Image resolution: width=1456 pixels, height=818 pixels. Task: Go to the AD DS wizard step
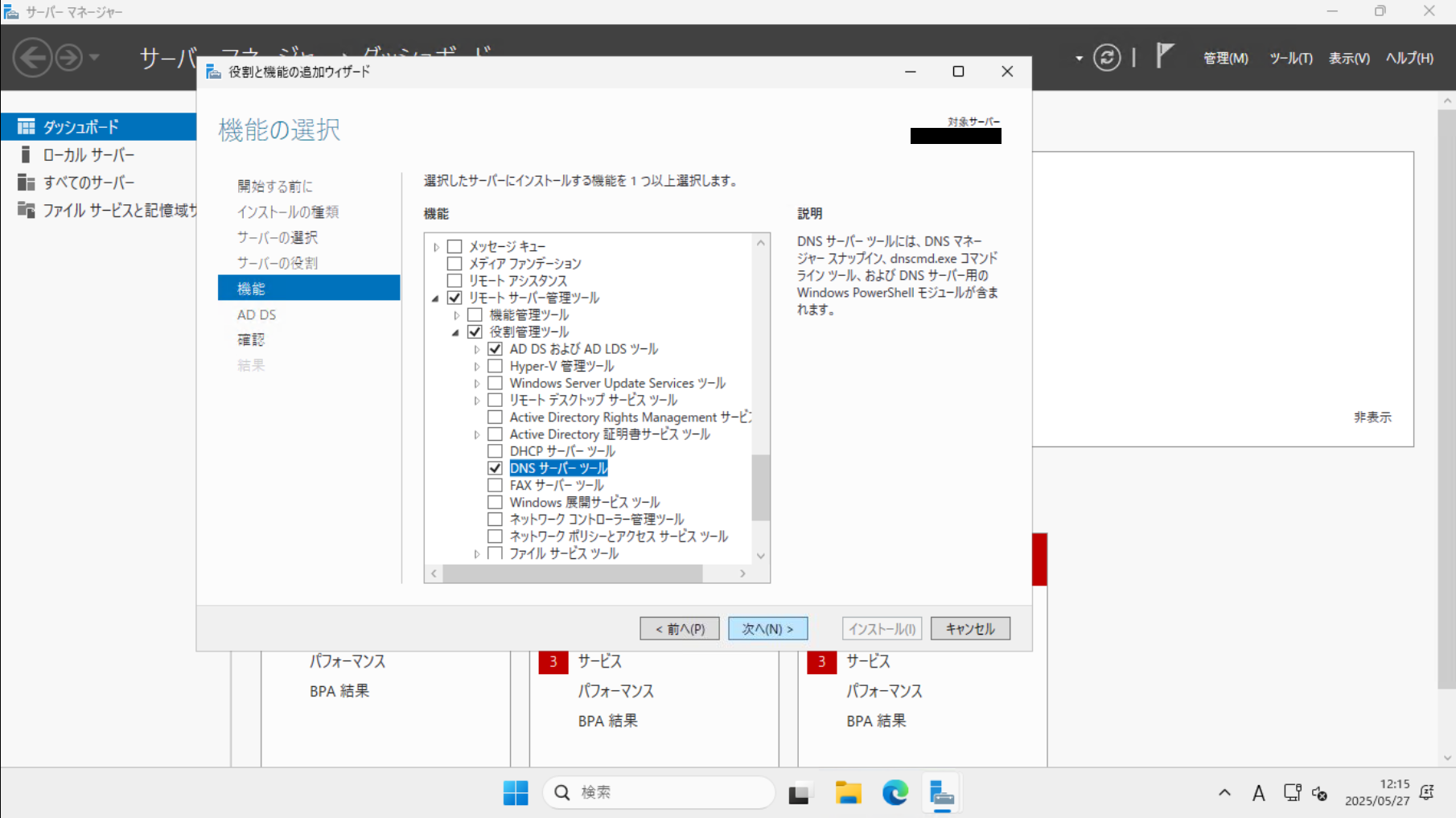click(x=257, y=314)
